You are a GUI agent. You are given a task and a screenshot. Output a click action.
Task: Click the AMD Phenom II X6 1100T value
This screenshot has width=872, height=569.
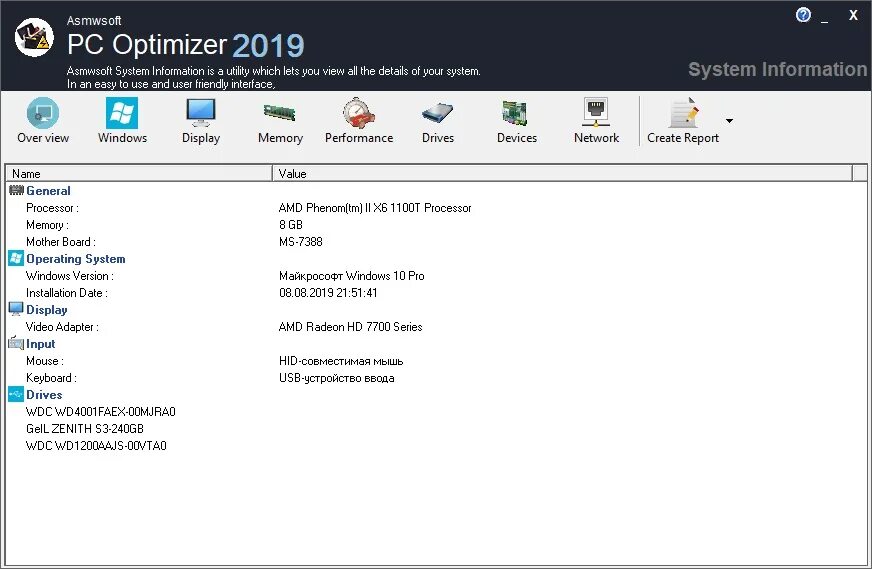(x=375, y=208)
